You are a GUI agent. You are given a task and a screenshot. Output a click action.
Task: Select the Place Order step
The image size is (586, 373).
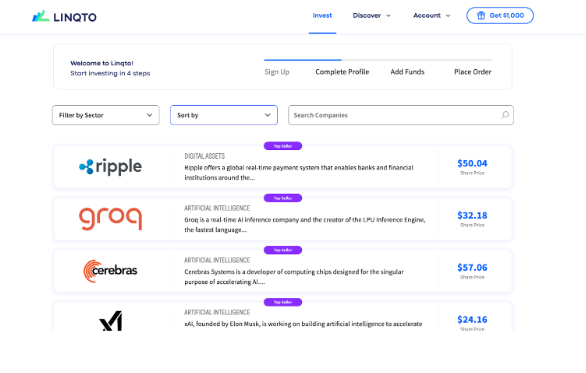pos(472,72)
